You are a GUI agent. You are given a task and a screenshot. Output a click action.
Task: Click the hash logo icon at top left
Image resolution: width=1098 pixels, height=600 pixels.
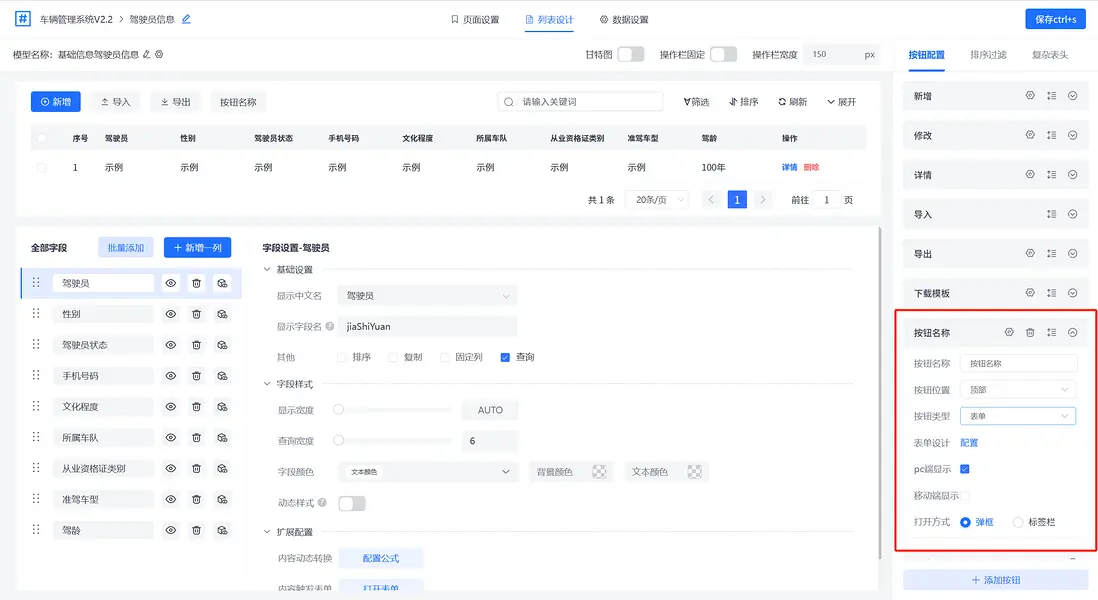(x=23, y=19)
